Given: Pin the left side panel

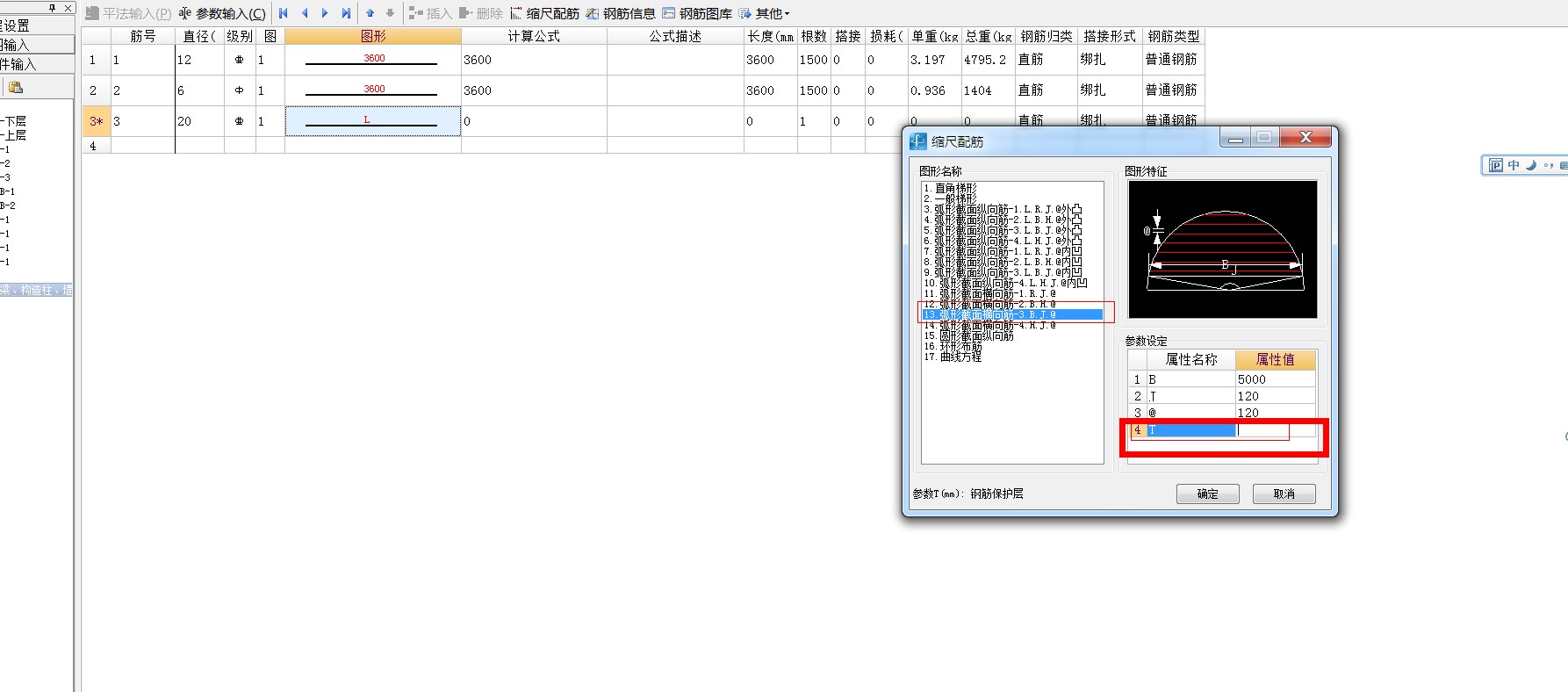Looking at the screenshot, I should click(53, 7).
